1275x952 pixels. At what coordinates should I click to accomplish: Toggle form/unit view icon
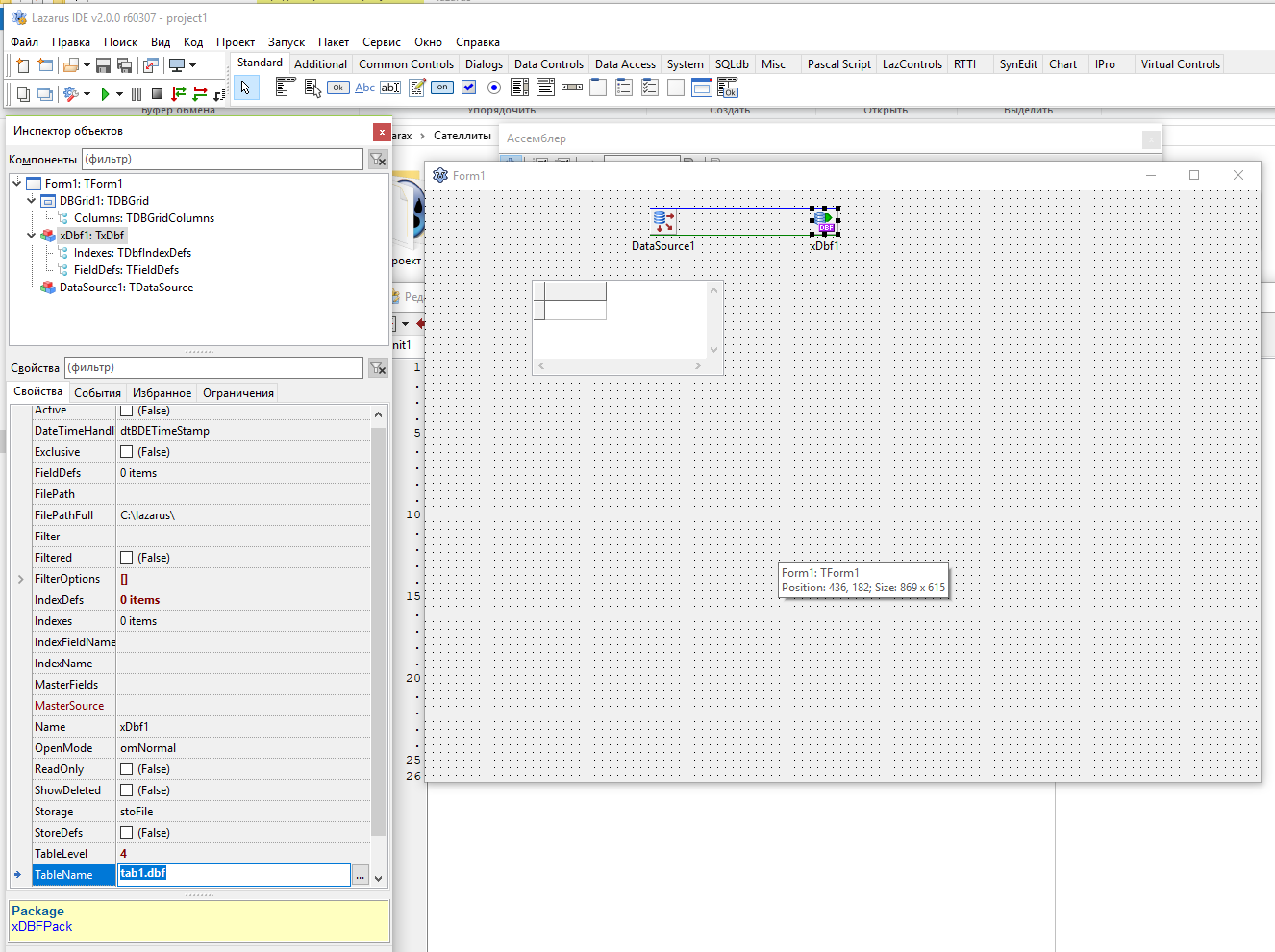click(x=151, y=65)
